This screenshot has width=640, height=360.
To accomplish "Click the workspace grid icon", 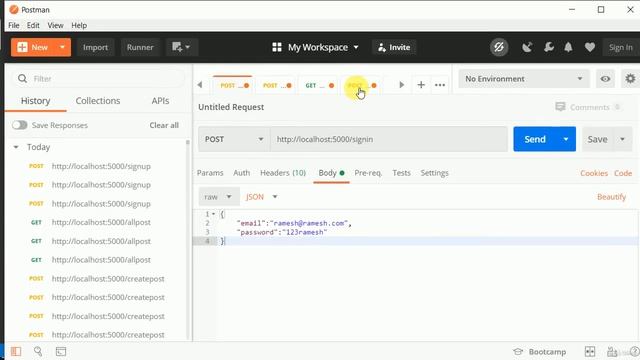I will 277,47.
